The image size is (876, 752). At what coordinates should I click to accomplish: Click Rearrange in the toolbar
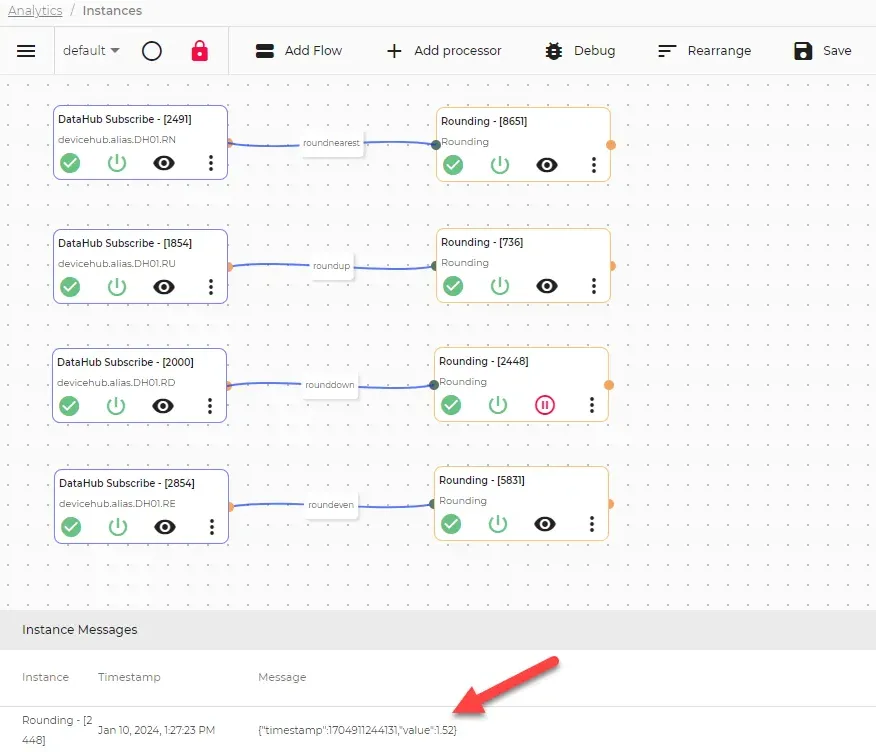point(704,51)
